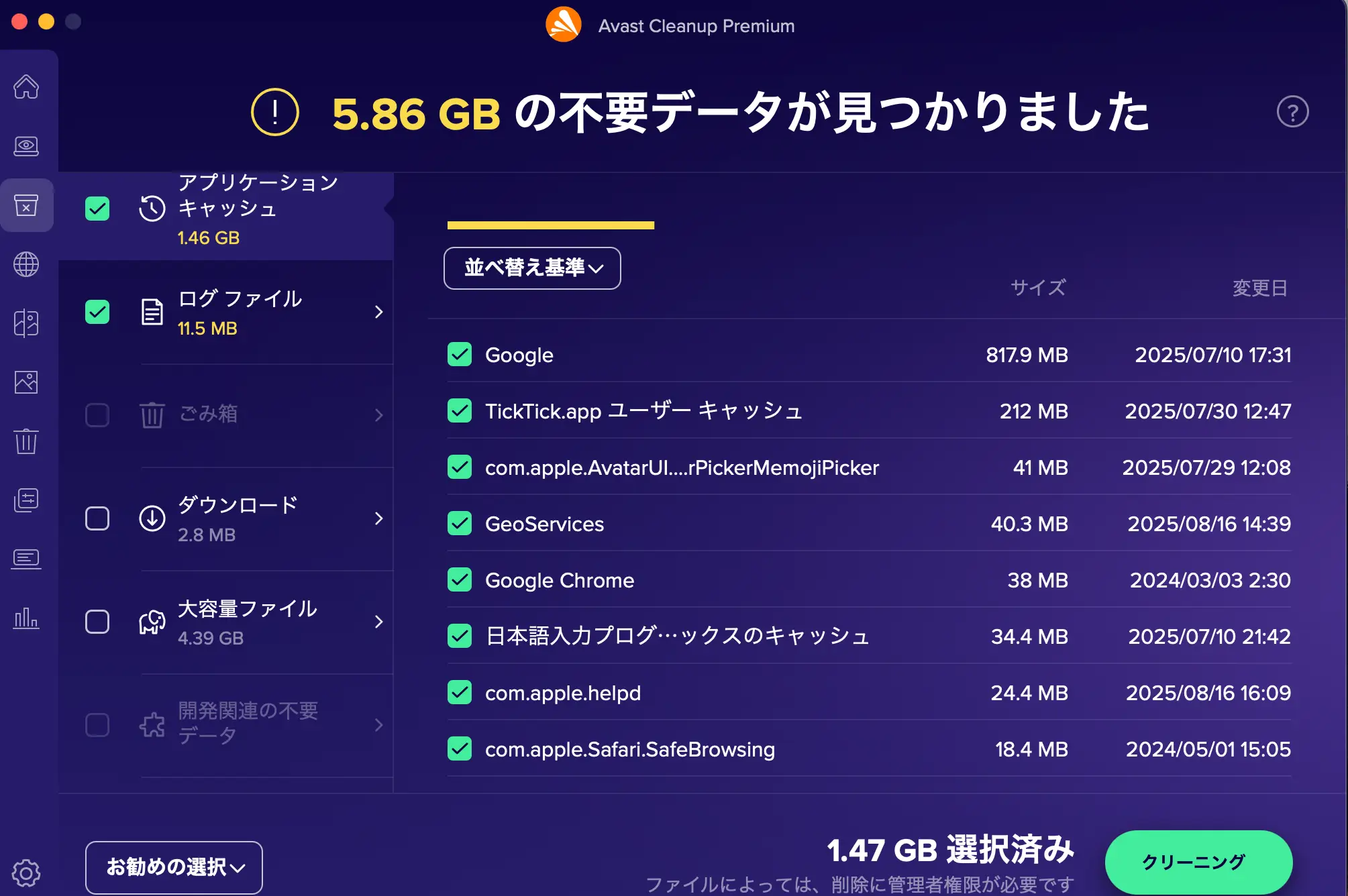Open the statistics bar chart icon in sidebar
The width and height of the screenshot is (1348, 896).
pyautogui.click(x=26, y=618)
